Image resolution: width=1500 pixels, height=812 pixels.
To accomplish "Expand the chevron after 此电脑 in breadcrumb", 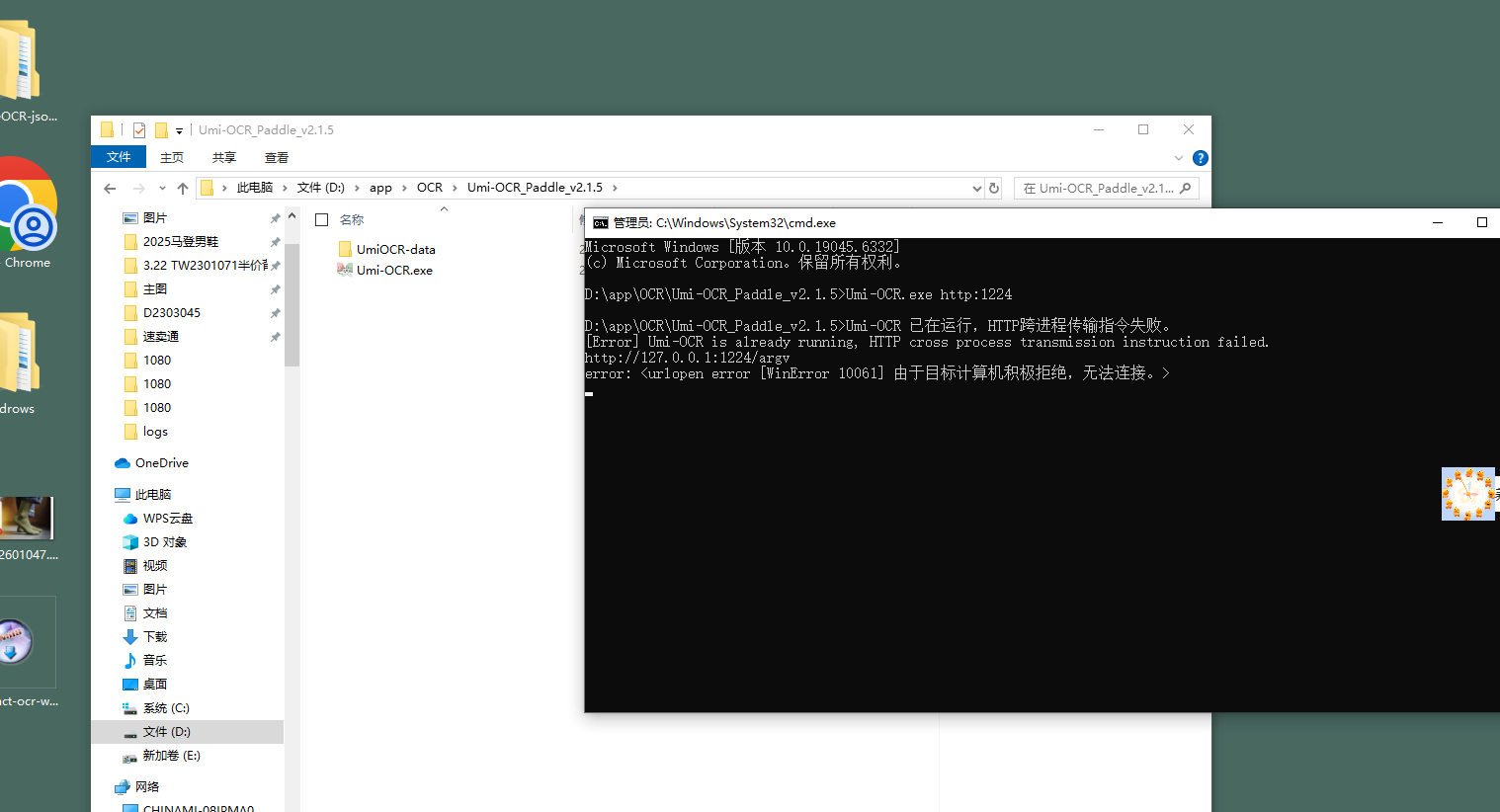I will pos(286,188).
